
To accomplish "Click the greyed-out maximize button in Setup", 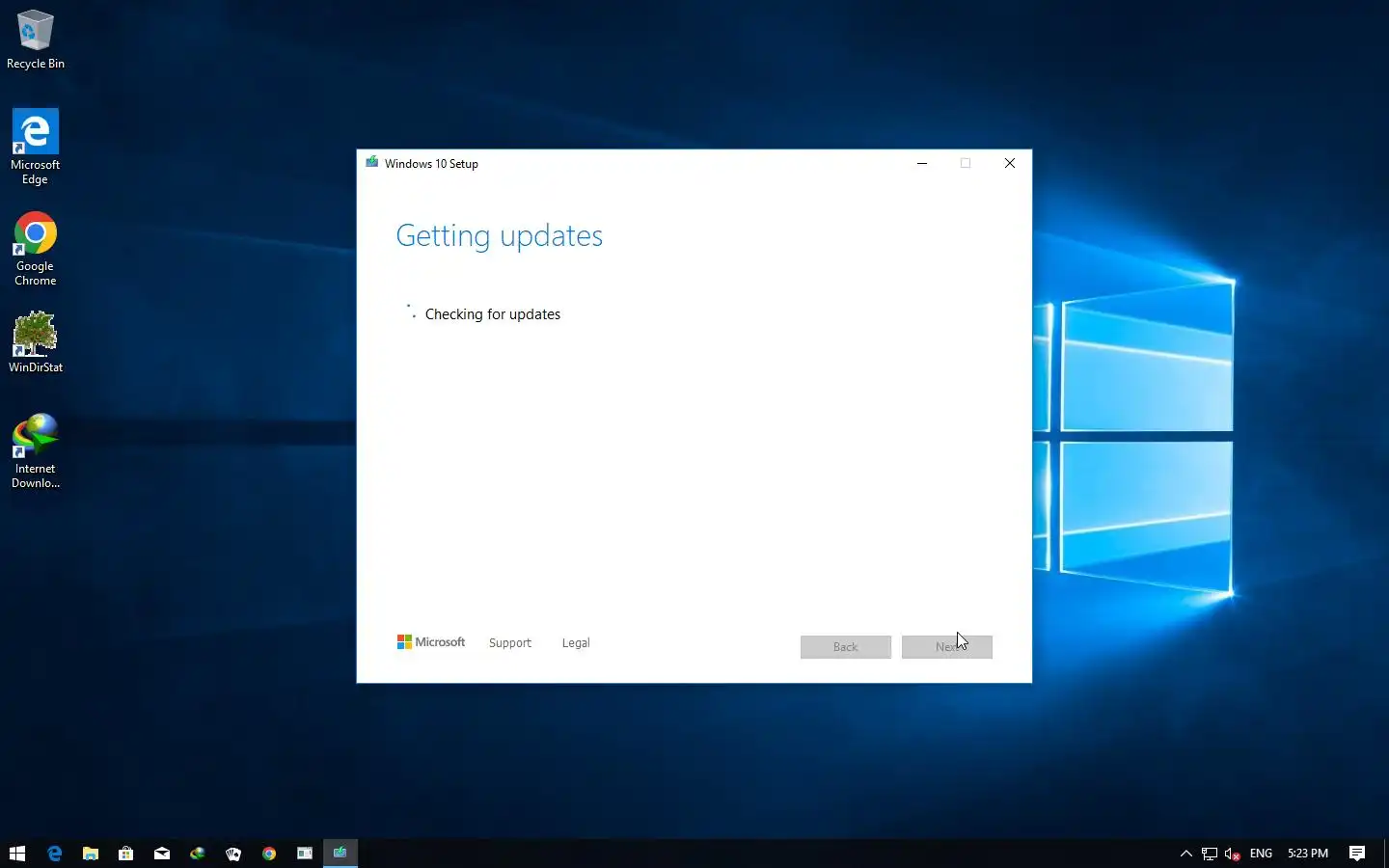I will (966, 163).
